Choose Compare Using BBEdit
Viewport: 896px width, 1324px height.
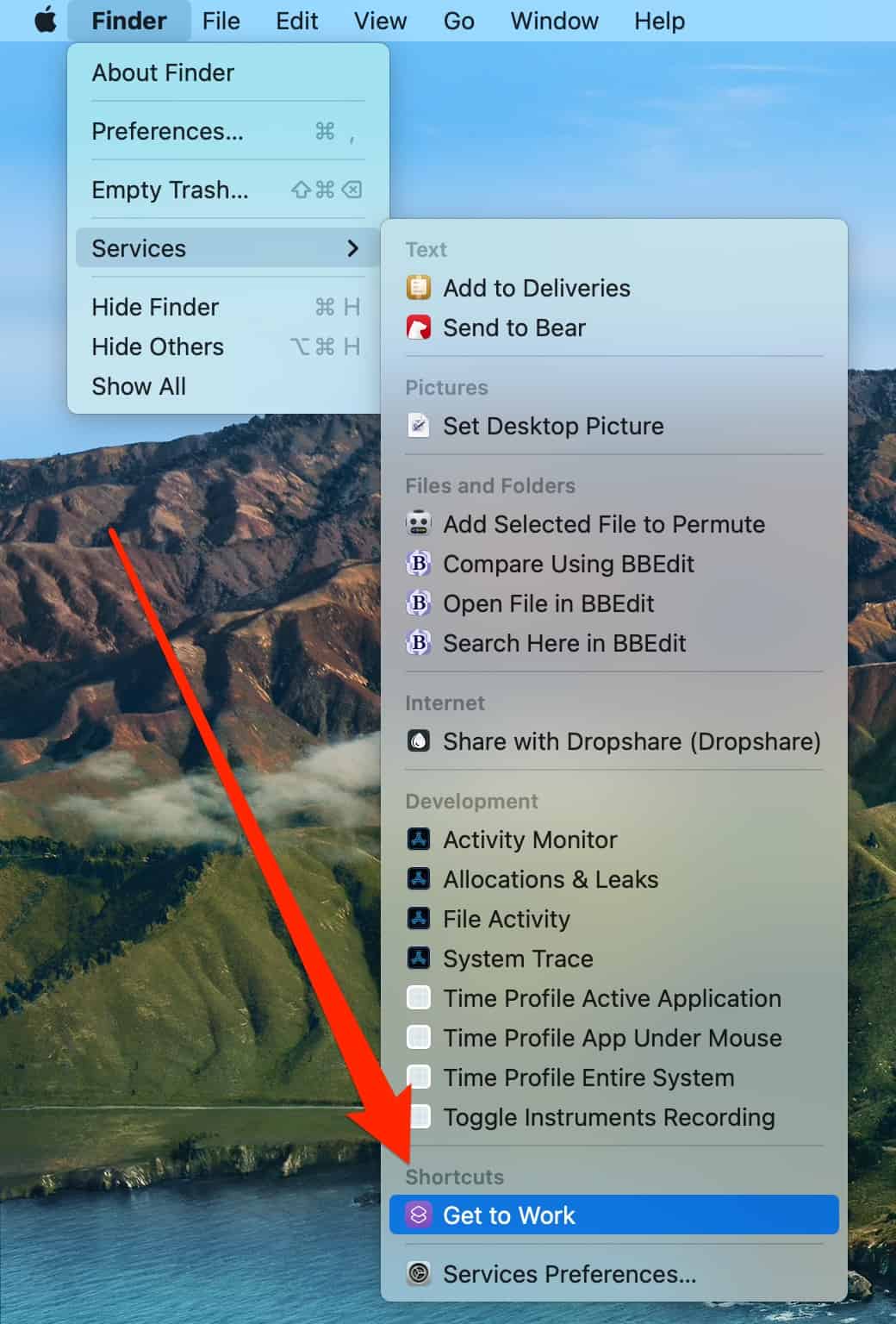click(x=613, y=564)
